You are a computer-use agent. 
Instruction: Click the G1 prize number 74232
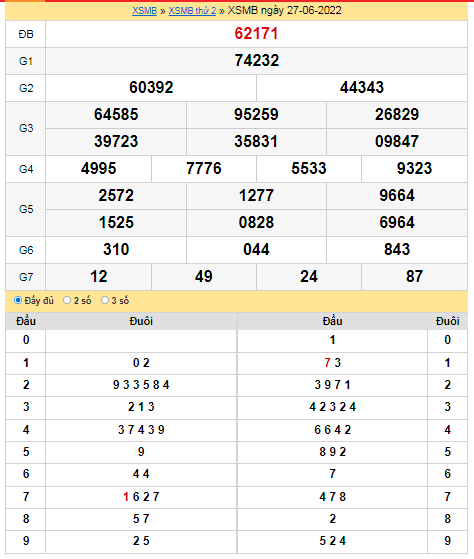(256, 61)
